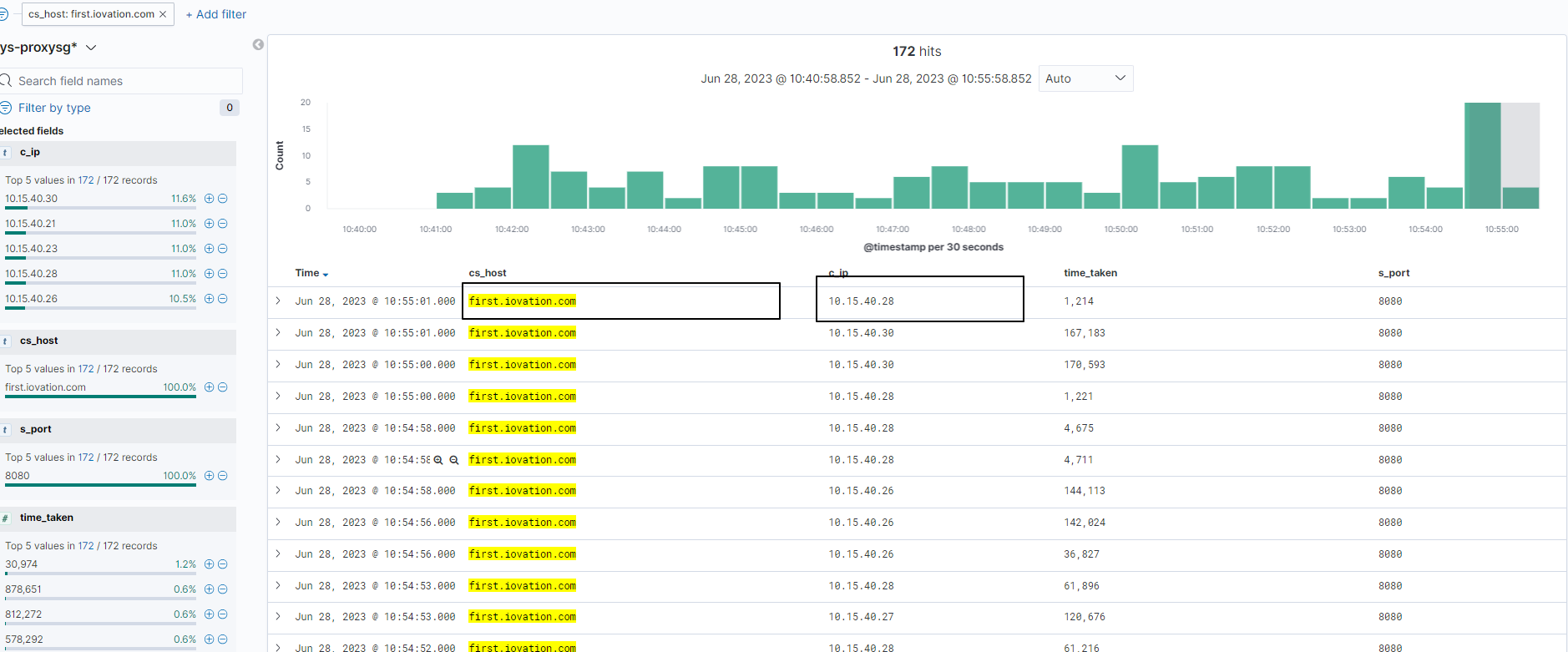Collapse the fields sidebar with the arrow icon
The width and height of the screenshot is (1568, 652).
258,45
